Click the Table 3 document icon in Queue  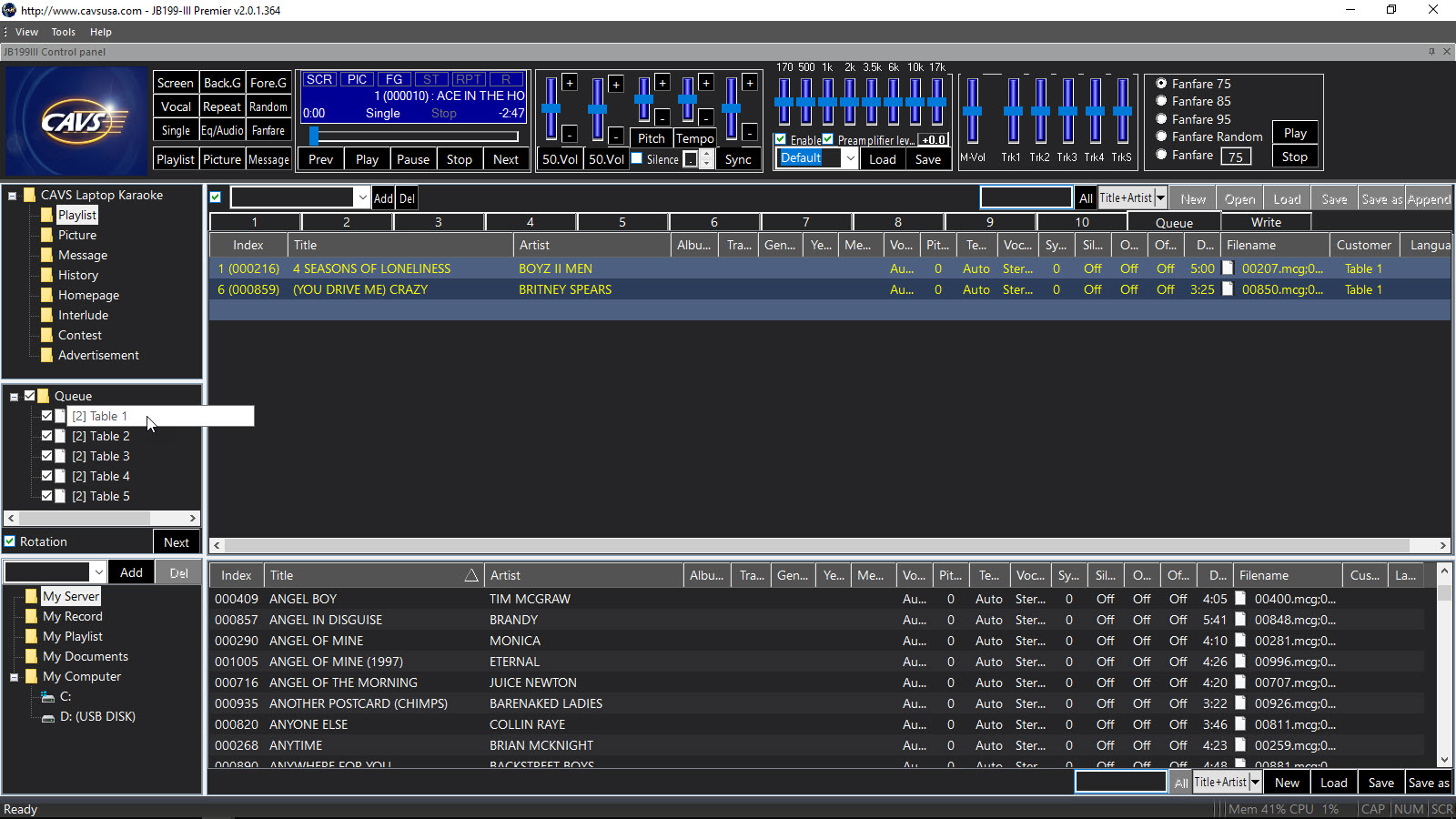click(x=60, y=456)
